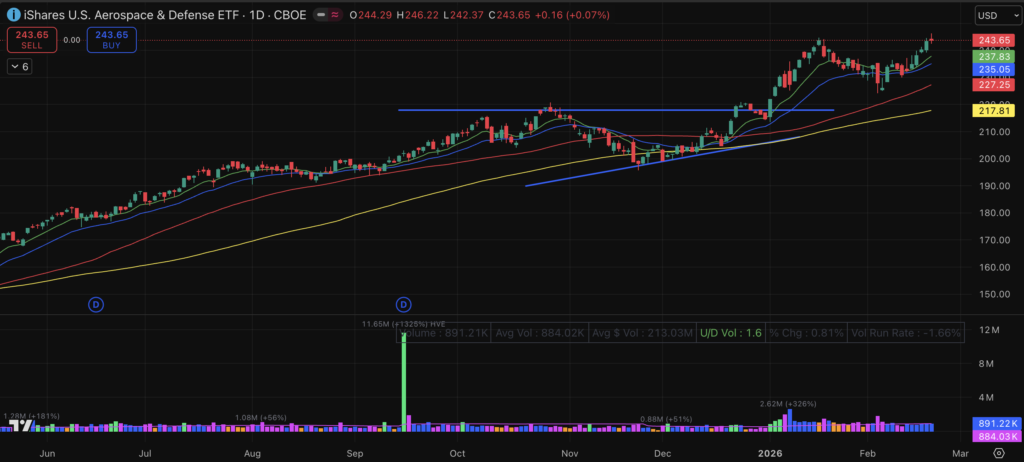This screenshot has width=1024, height=462.
Task: Click the blue BUY 243.65 button
Action: (111, 40)
